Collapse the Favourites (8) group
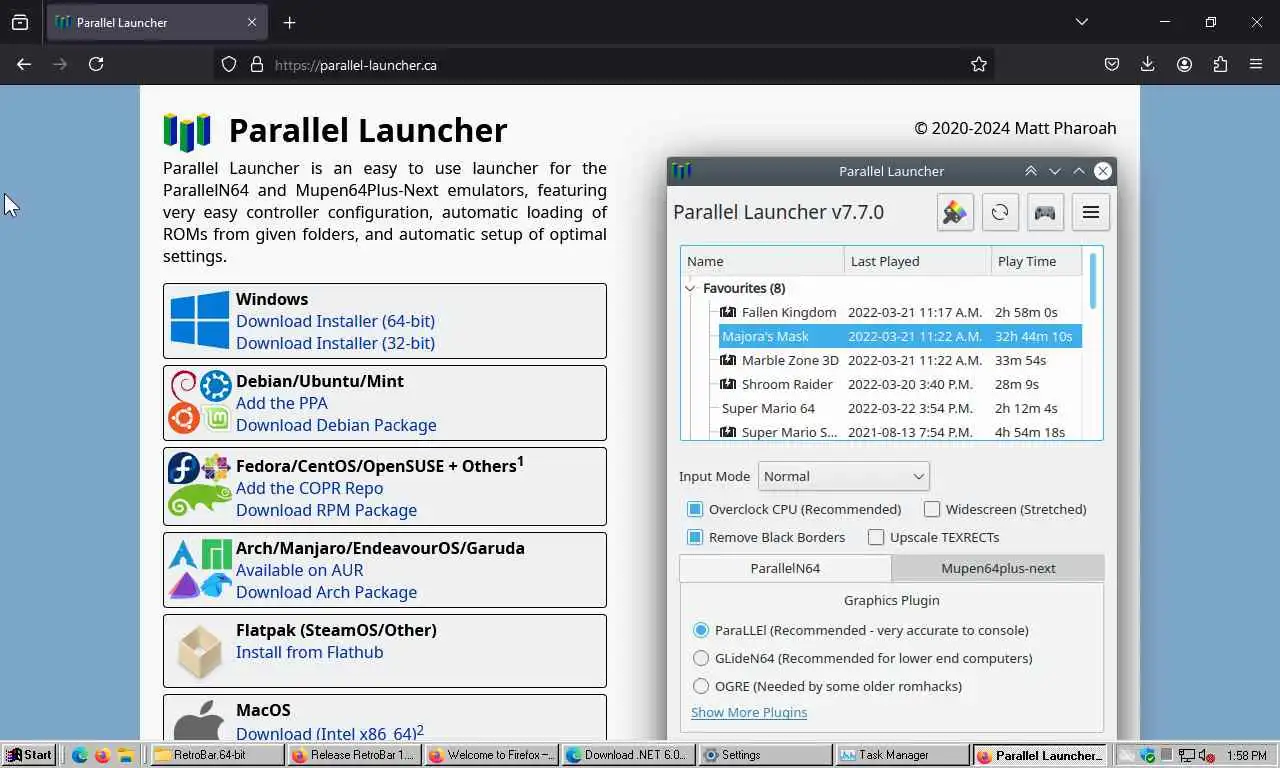This screenshot has height=768, width=1280. click(x=690, y=288)
